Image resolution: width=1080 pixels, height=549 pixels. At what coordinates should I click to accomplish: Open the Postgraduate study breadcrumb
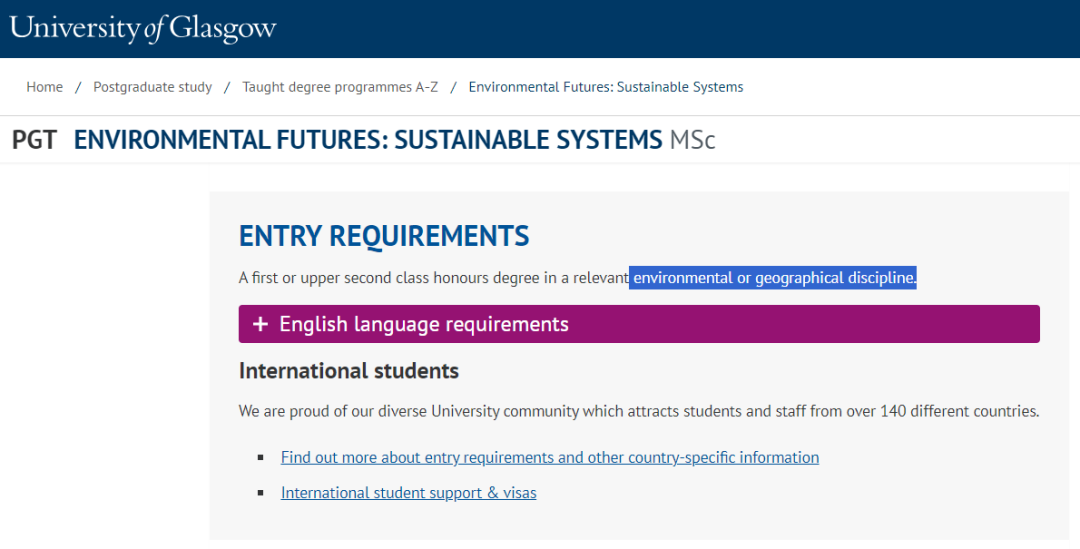[153, 87]
